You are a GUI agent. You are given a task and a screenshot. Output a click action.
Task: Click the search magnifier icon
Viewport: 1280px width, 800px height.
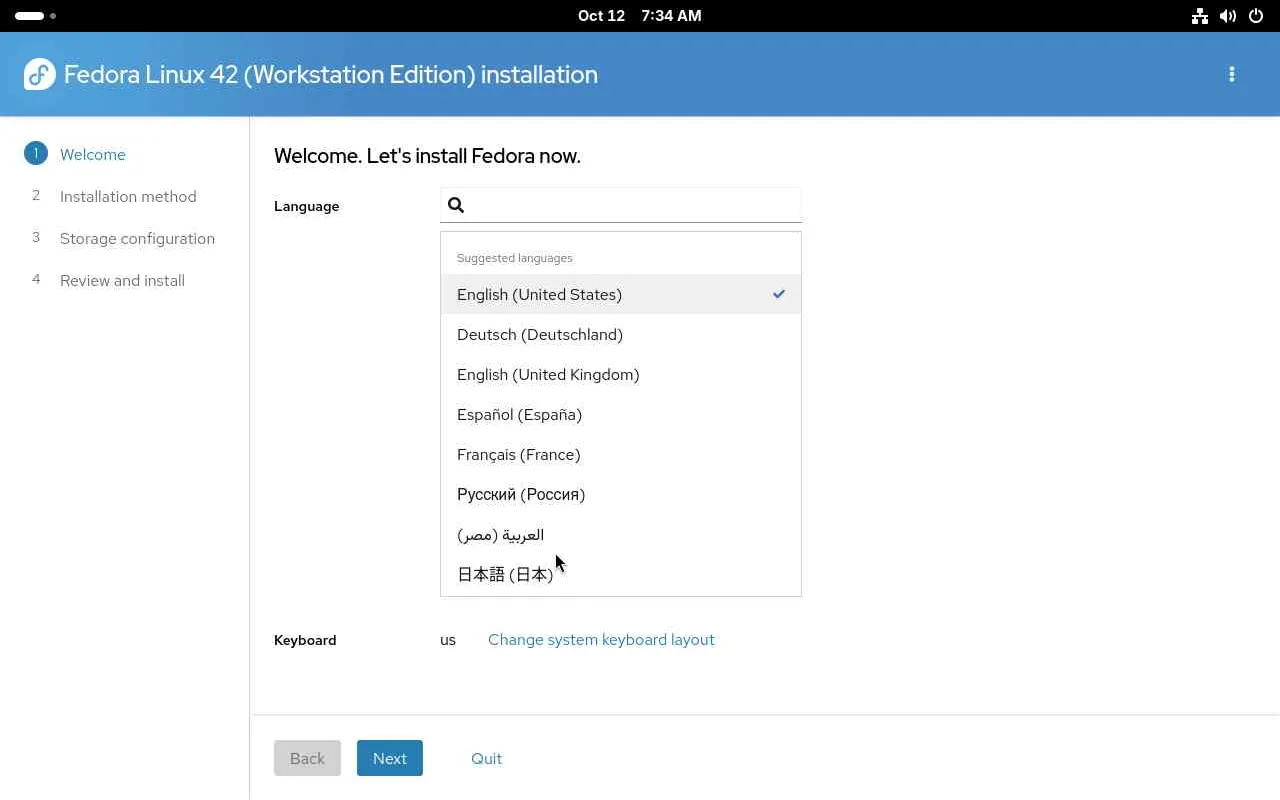(x=456, y=205)
